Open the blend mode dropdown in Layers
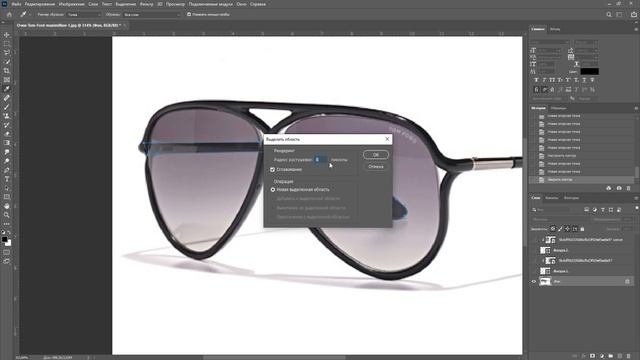This screenshot has width=640, height=360. [x=560, y=219]
